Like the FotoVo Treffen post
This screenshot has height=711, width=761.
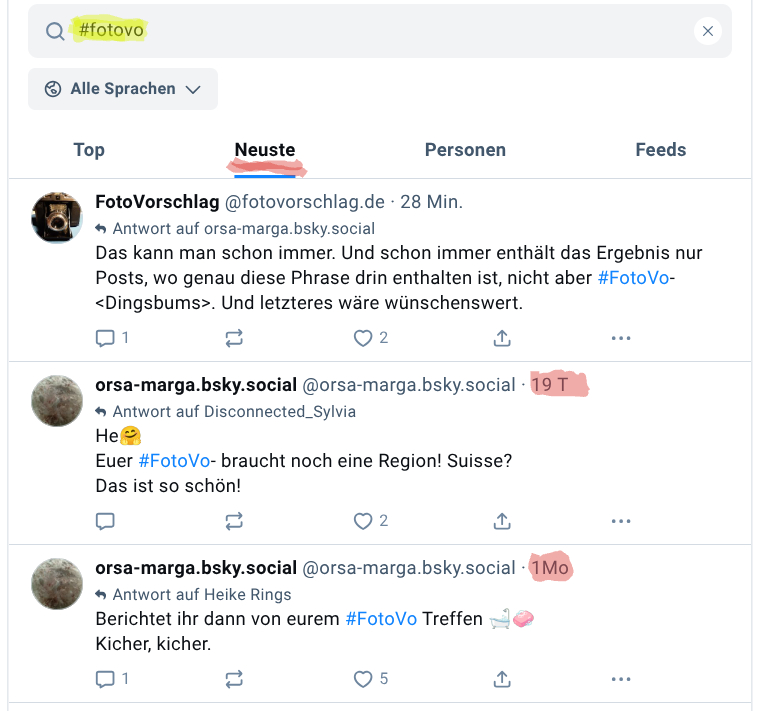(x=363, y=679)
